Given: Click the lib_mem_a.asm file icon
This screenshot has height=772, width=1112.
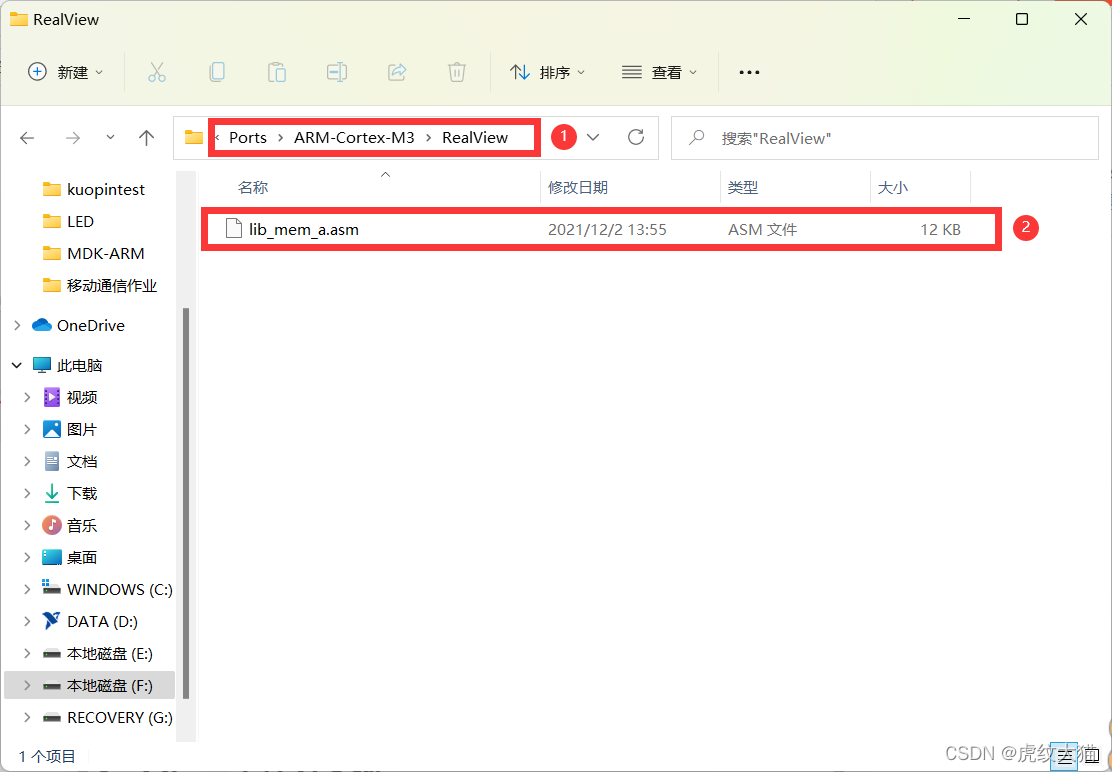Looking at the screenshot, I should [x=234, y=228].
